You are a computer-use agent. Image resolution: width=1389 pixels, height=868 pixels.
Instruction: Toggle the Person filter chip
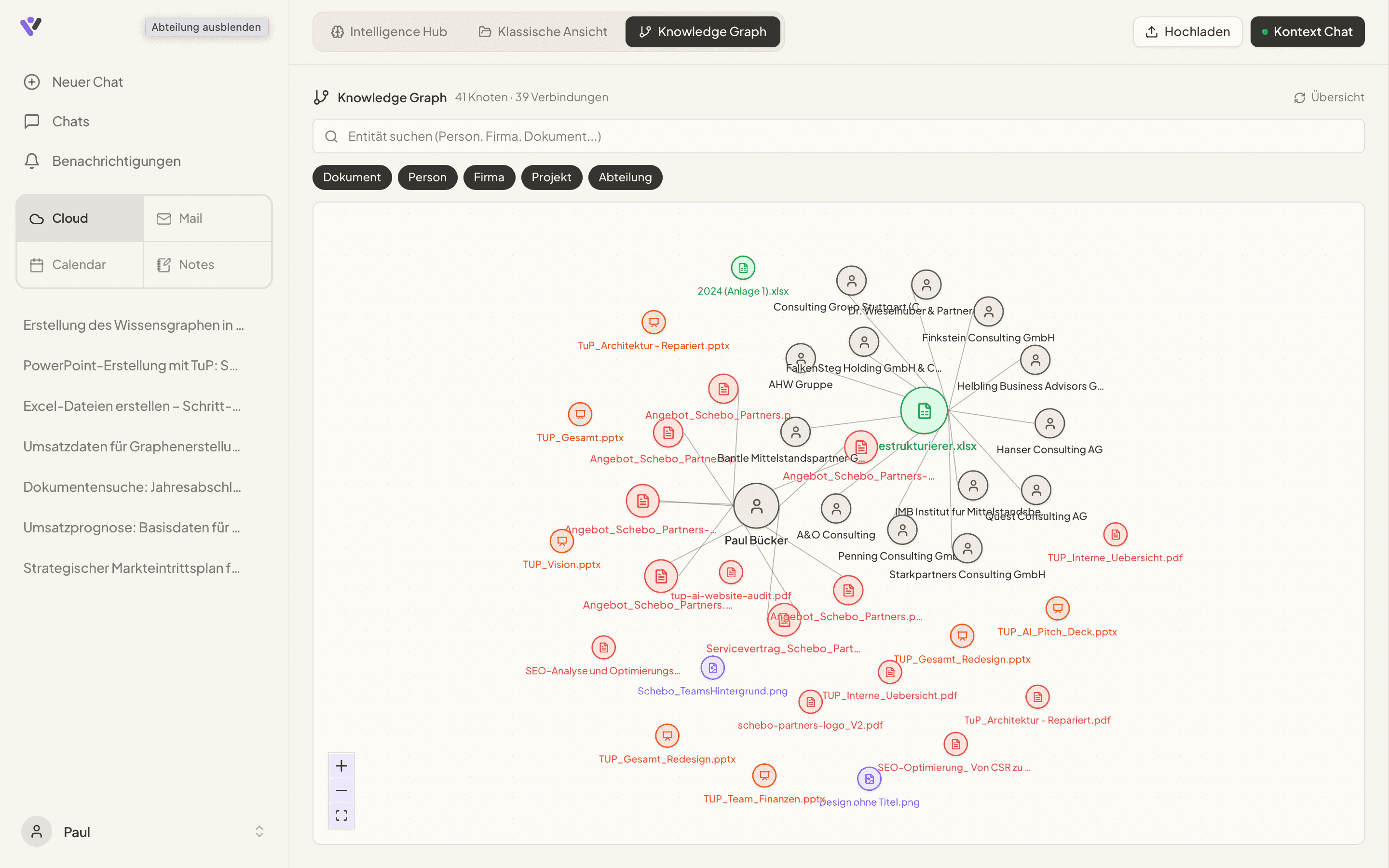pyautogui.click(x=427, y=177)
